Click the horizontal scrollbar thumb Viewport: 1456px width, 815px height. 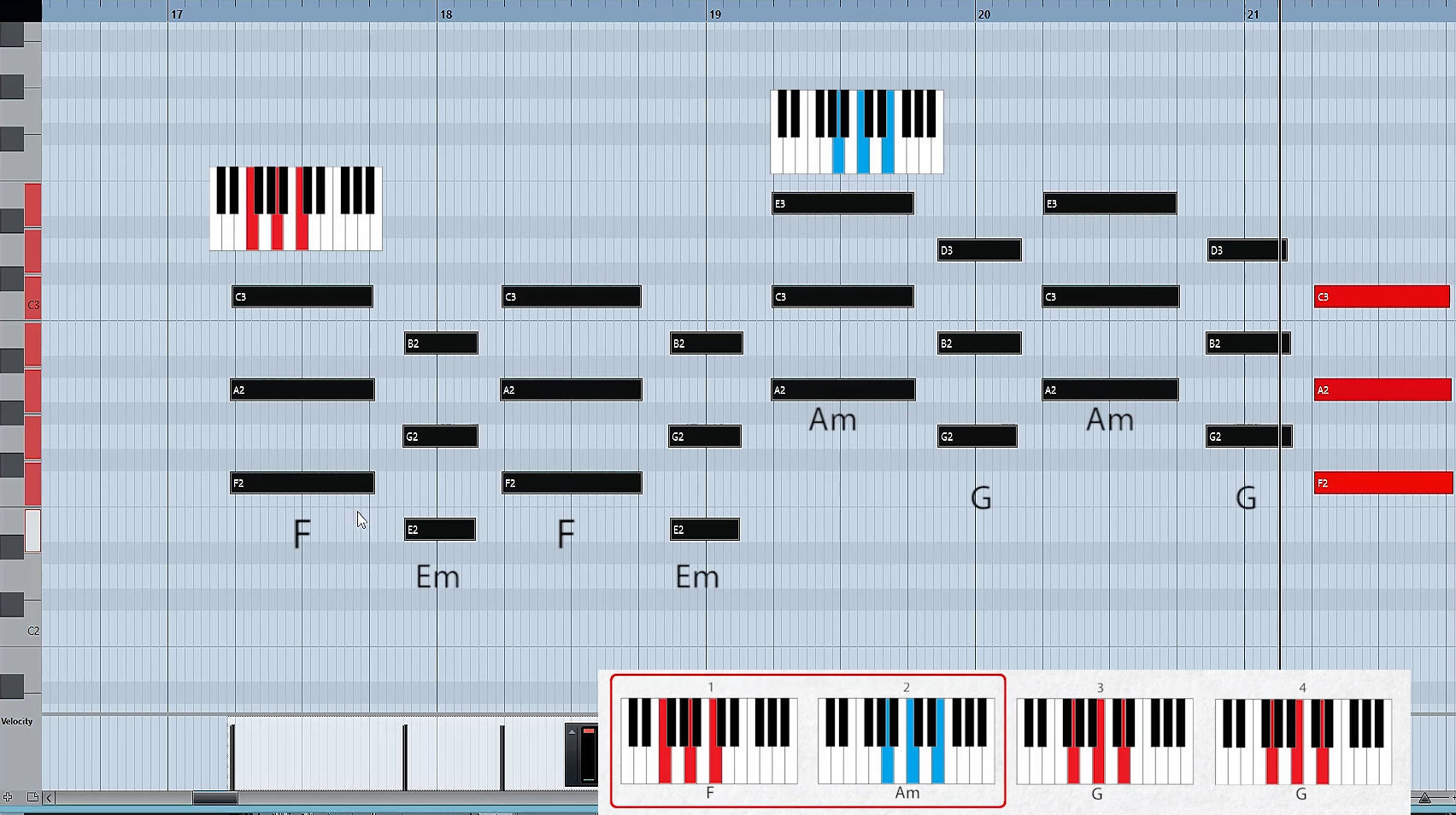[214, 798]
